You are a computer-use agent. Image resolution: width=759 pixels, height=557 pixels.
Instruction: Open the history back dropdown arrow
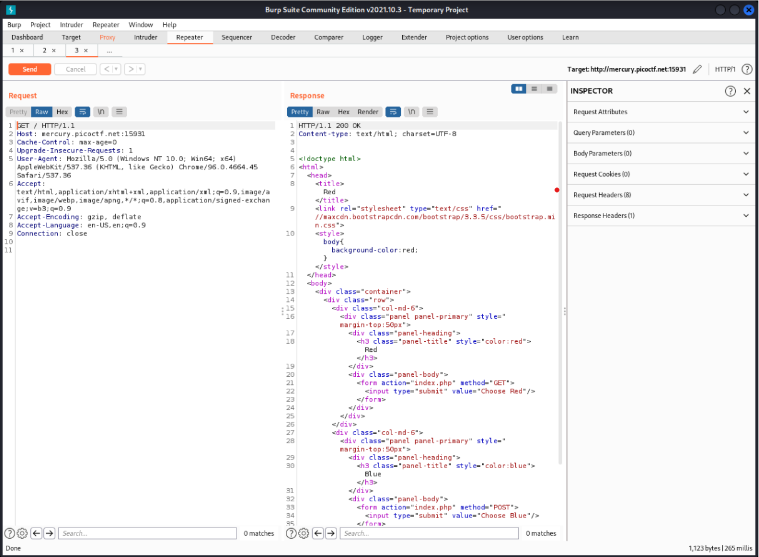116,69
